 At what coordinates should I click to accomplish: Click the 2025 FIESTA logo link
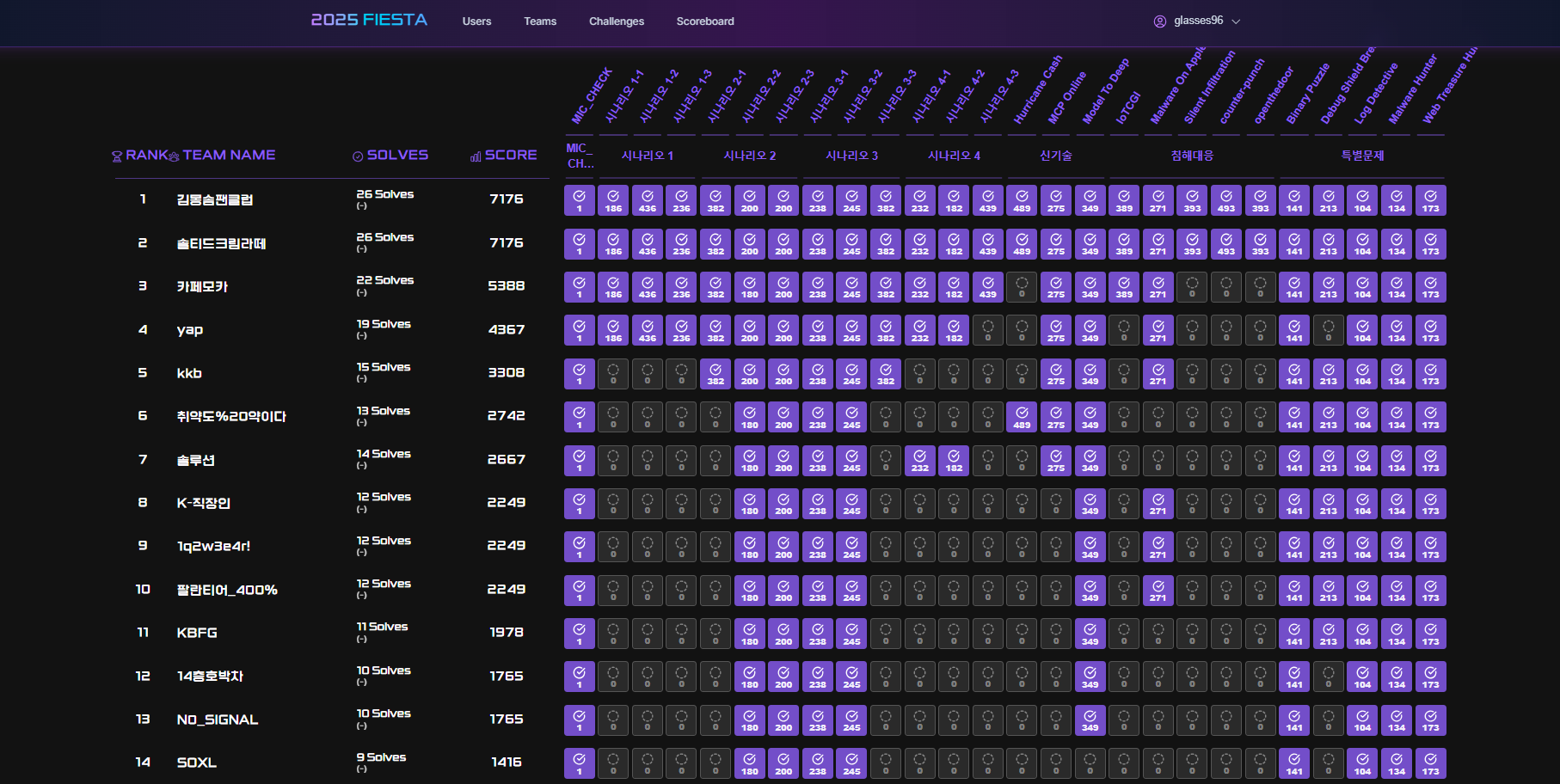click(369, 20)
